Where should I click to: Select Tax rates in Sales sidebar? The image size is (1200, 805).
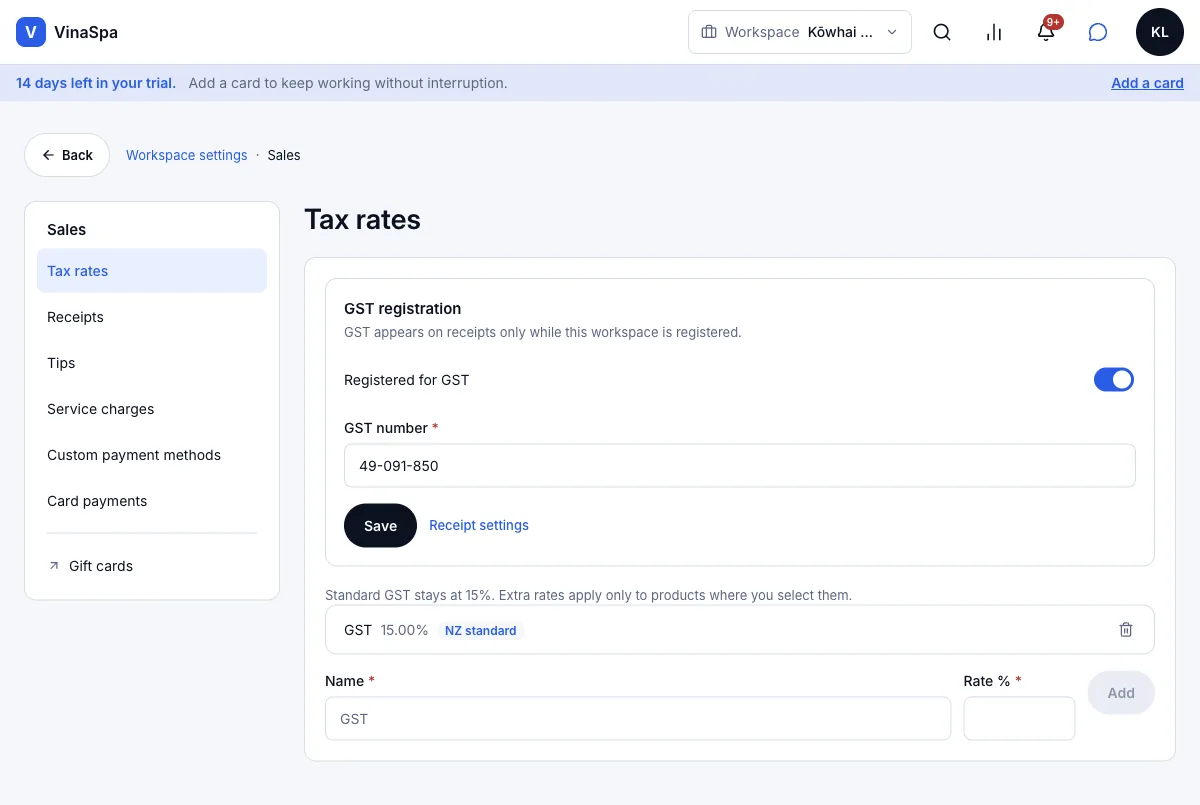[x=152, y=271]
